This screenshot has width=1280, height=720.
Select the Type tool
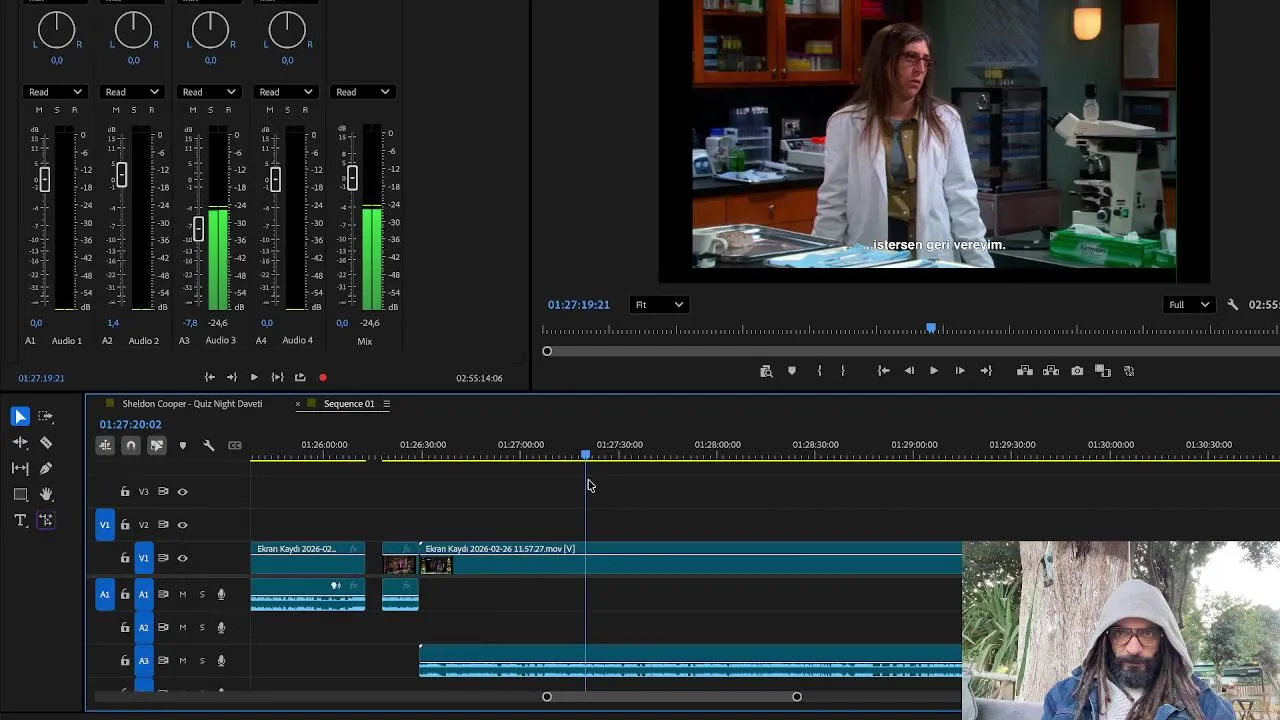(x=20, y=520)
